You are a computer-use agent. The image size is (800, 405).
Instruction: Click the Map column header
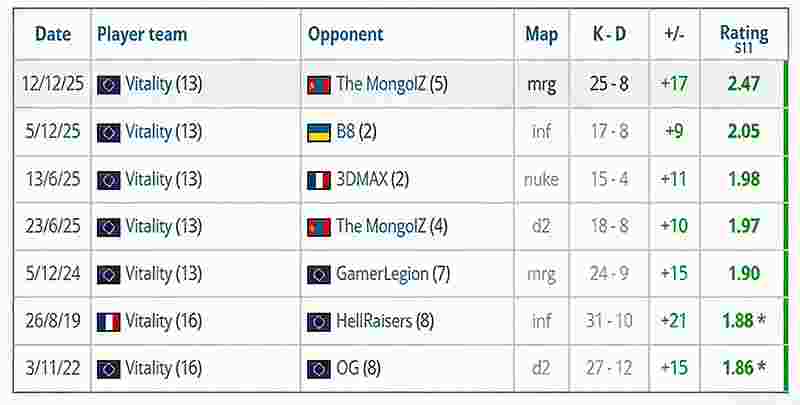(x=541, y=34)
